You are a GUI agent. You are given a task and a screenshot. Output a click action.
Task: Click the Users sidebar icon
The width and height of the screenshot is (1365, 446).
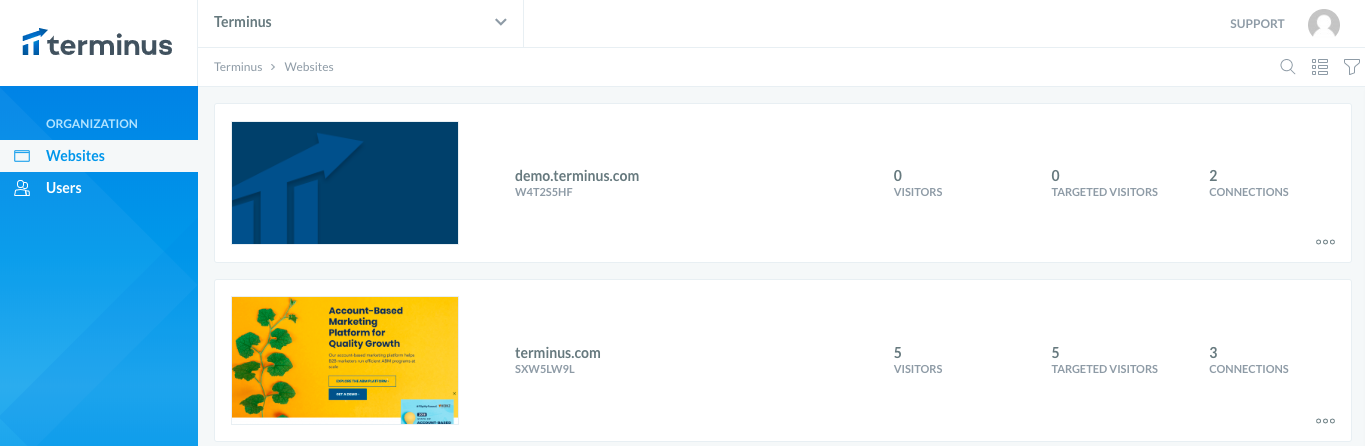click(22, 188)
